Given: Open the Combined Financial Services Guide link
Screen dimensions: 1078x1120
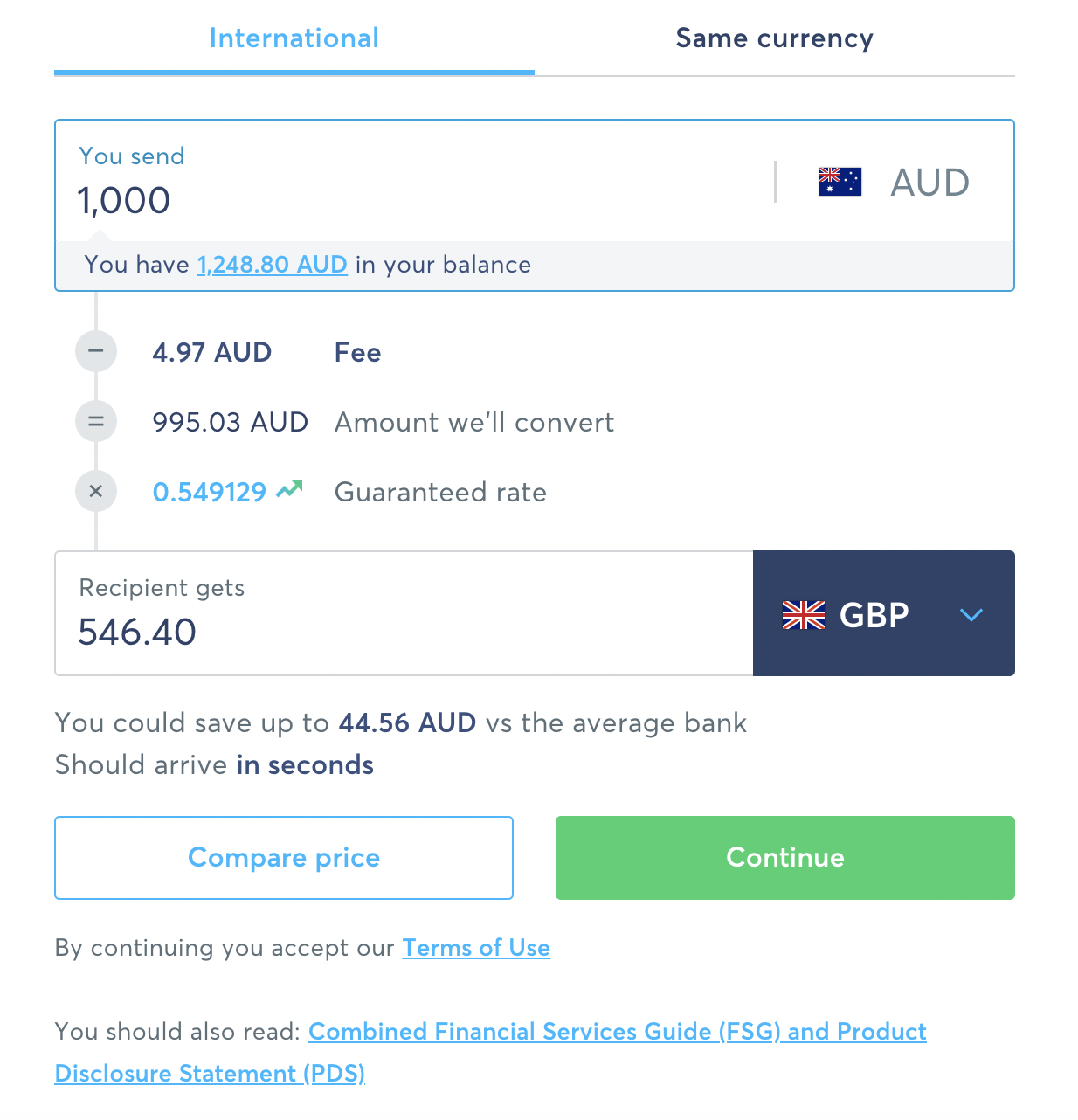Looking at the screenshot, I should 617,1032.
